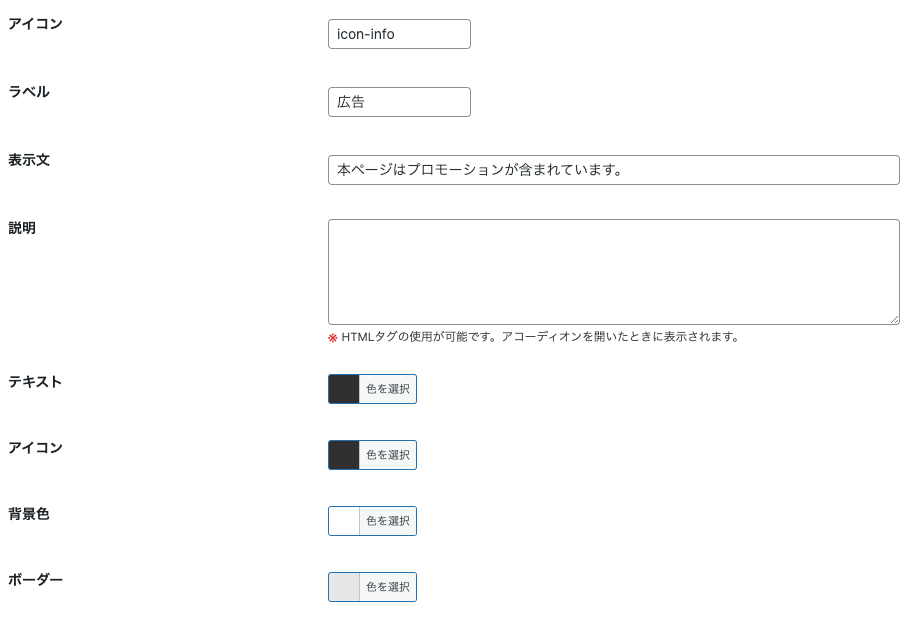Click 色を選択 button for ボーダー
Image resolution: width=920 pixels, height=620 pixels.
pos(388,587)
